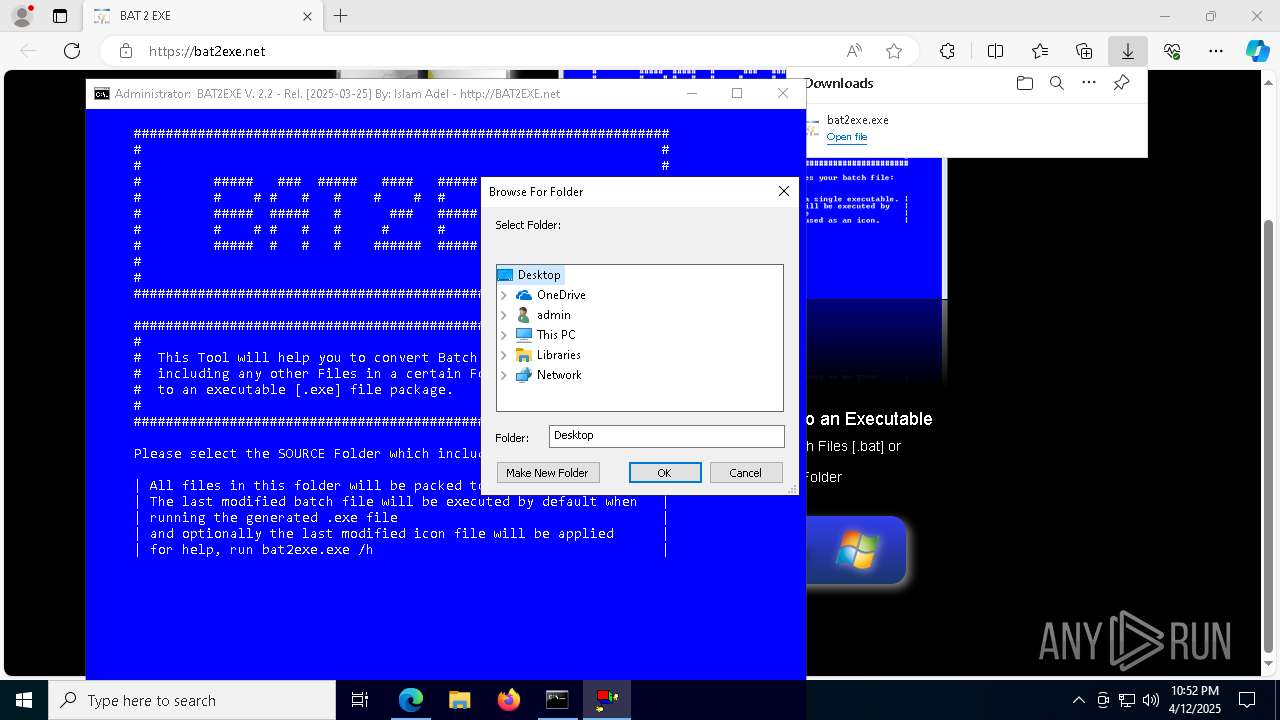Pin the Downloads panel

click(1122, 83)
